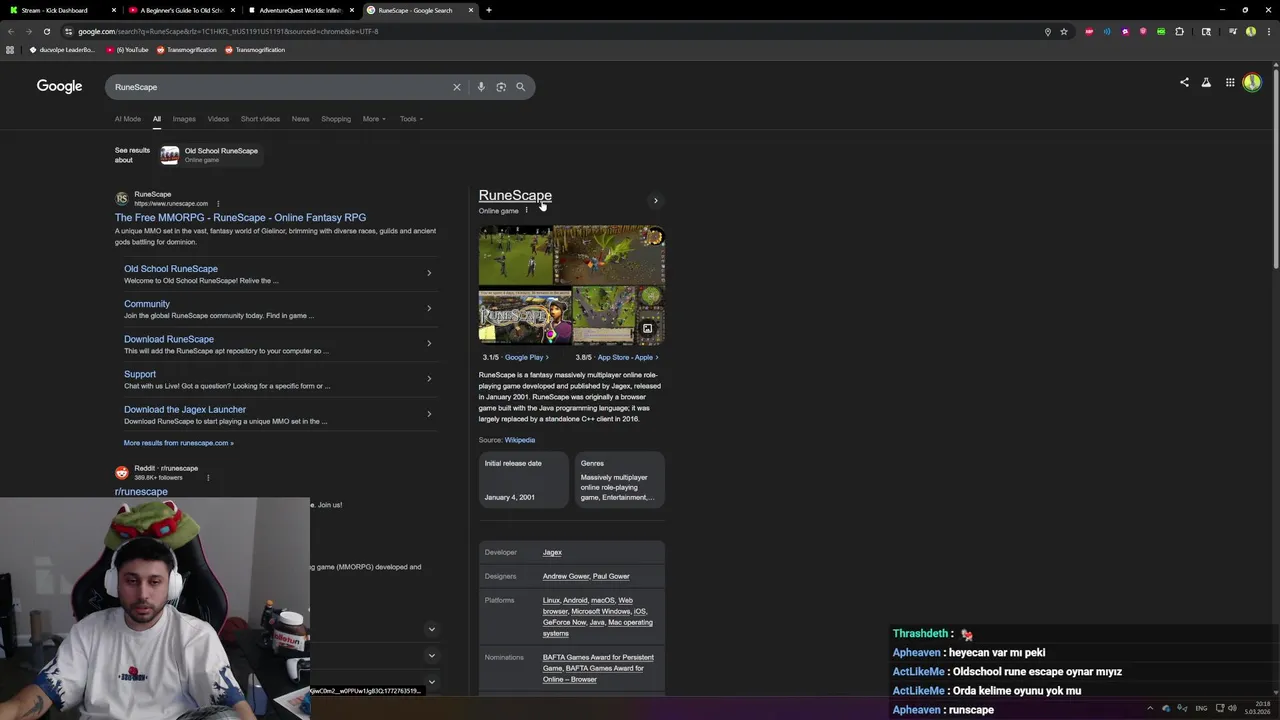Image resolution: width=1280 pixels, height=720 pixels.
Task: Expand the Download the Jagex Launcher arrow
Action: [429, 414]
